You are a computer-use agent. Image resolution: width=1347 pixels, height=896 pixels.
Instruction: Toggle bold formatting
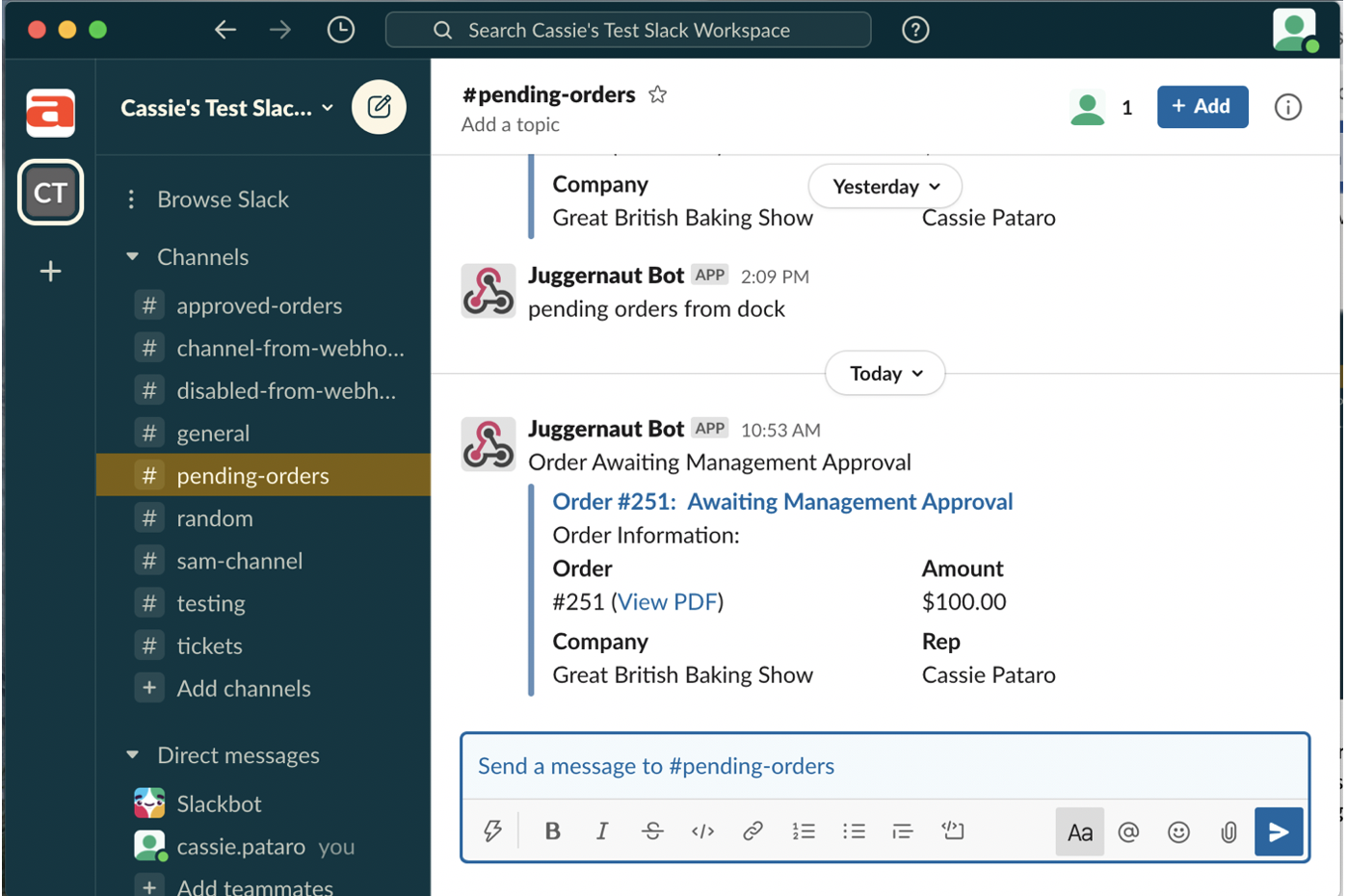552,830
